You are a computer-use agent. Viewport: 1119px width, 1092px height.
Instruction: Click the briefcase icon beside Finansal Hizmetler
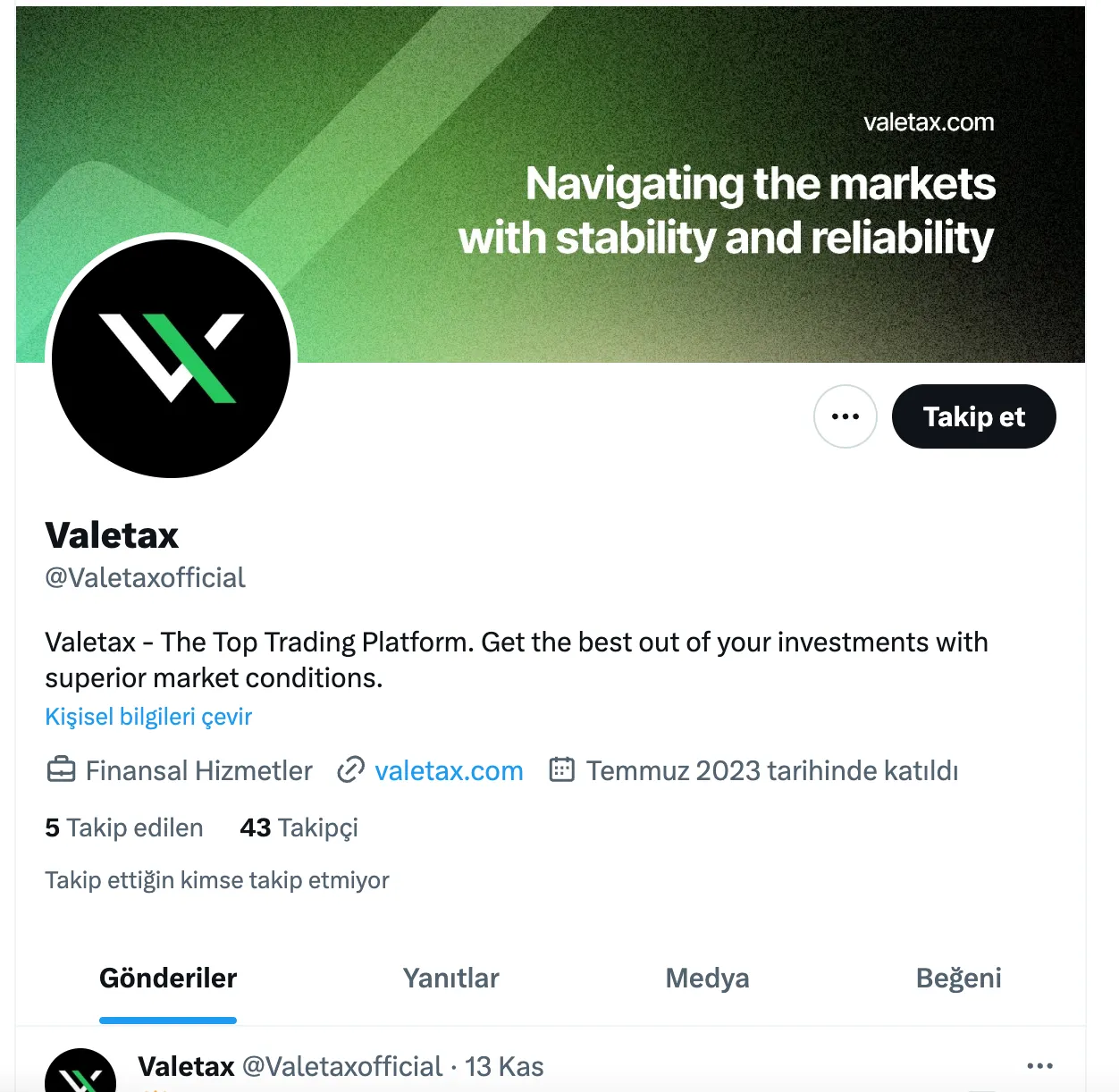(61, 769)
